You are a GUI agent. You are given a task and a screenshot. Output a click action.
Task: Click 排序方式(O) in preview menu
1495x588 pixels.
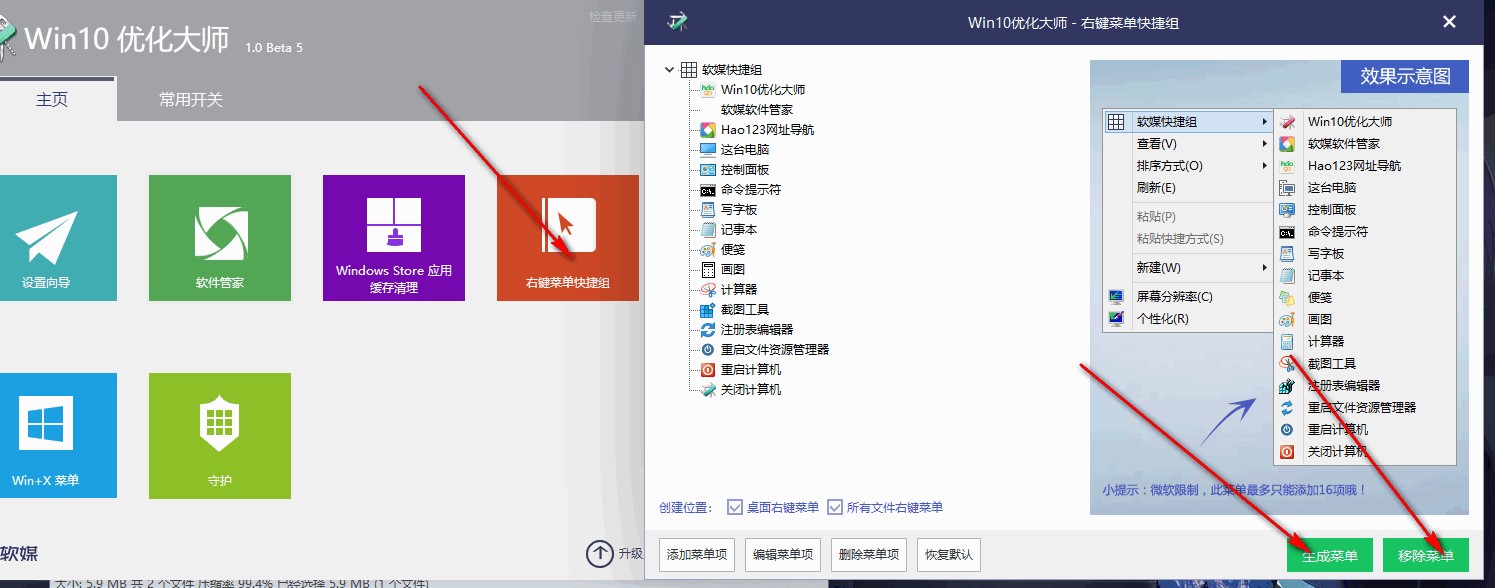click(x=1187, y=166)
